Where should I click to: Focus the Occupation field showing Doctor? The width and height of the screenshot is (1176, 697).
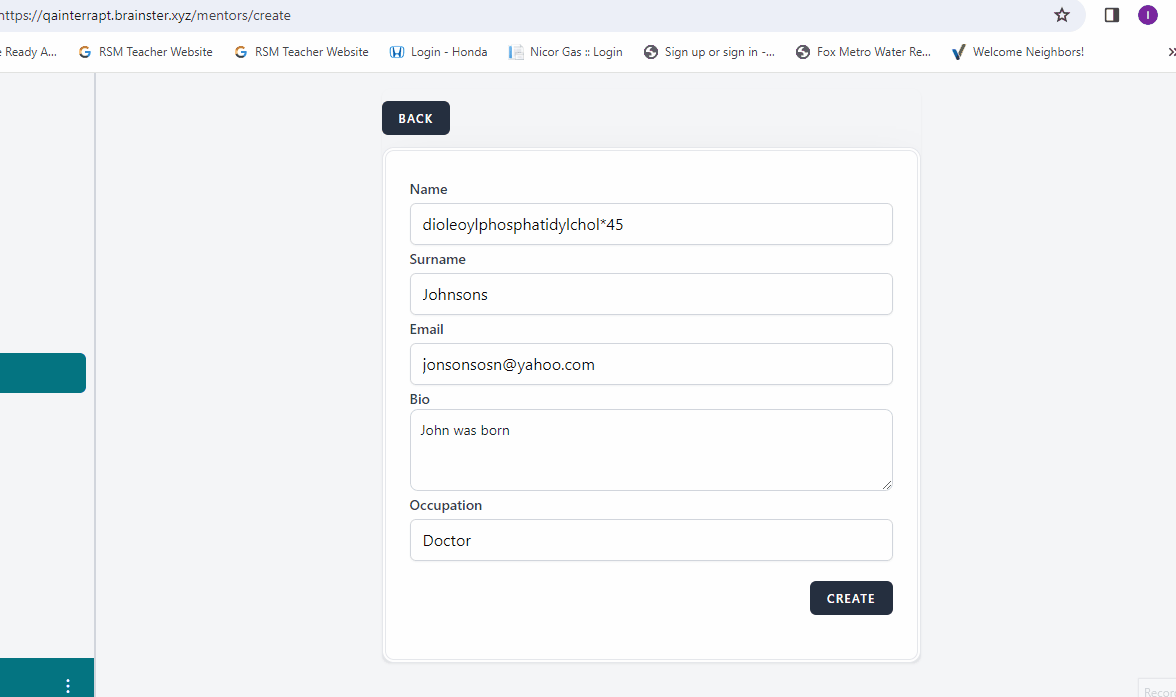click(x=651, y=540)
